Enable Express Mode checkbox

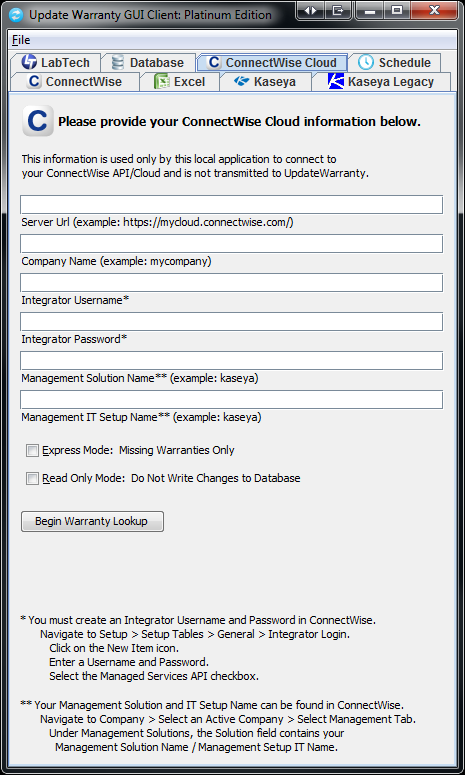point(32,451)
